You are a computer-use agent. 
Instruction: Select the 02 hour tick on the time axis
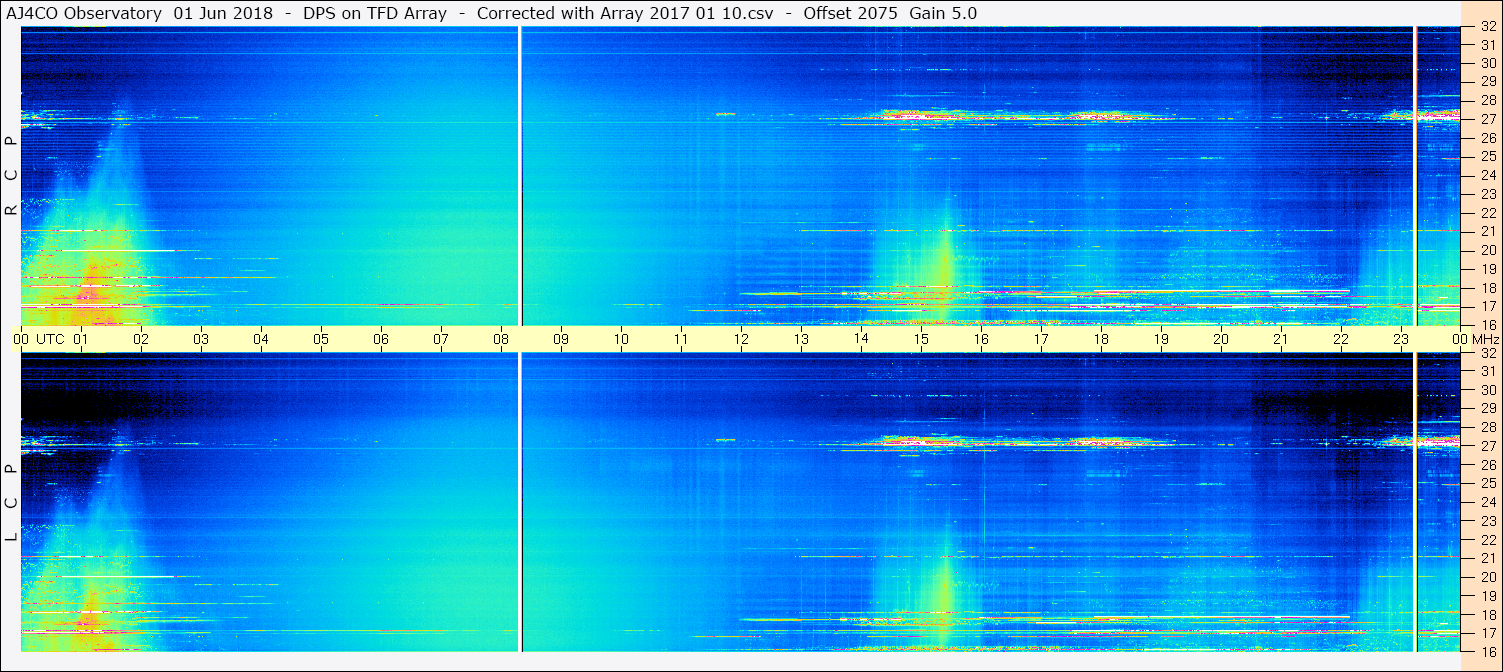pos(141,339)
